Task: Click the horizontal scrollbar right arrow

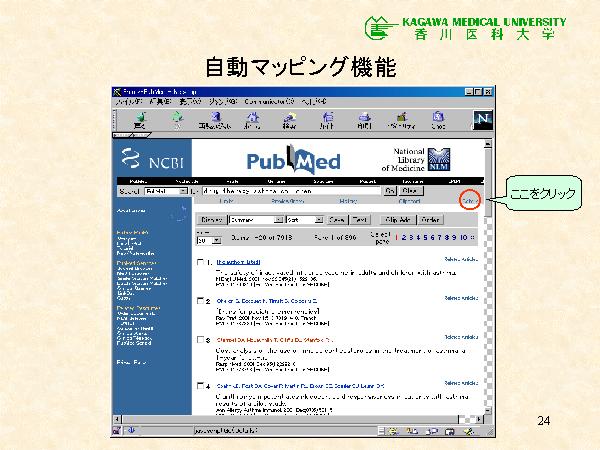Action: (479, 419)
